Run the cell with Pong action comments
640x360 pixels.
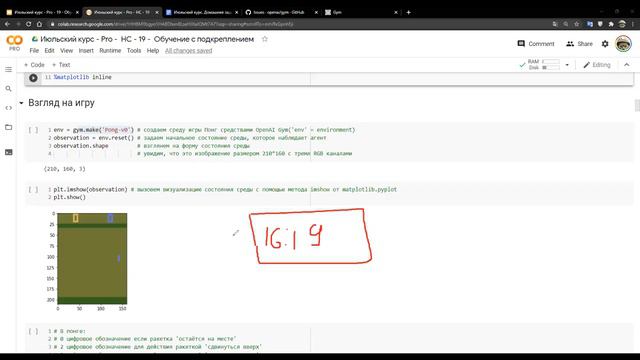pos(33,331)
